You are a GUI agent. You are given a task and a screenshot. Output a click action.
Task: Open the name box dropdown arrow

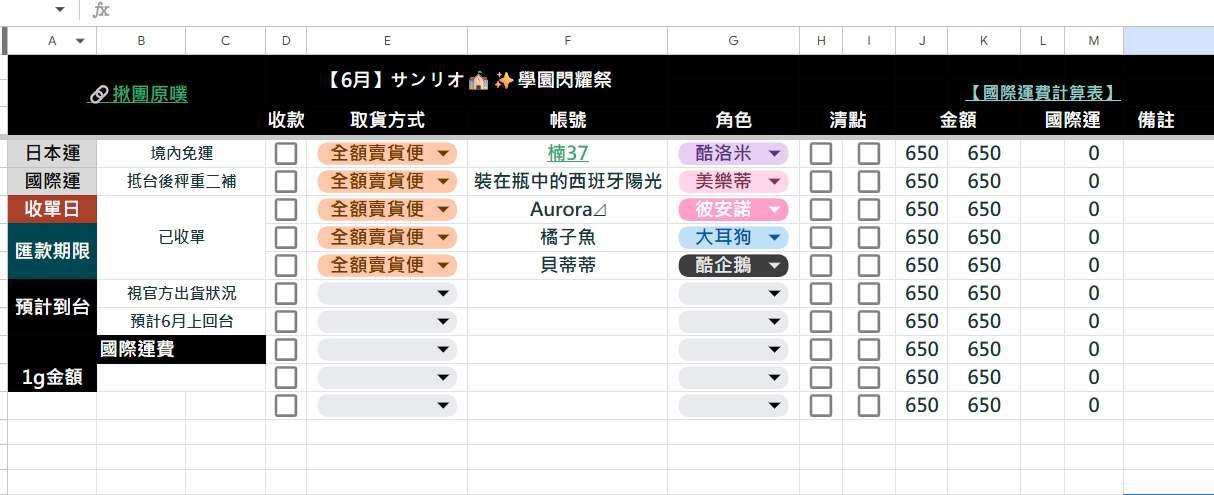pyautogui.click(x=60, y=10)
